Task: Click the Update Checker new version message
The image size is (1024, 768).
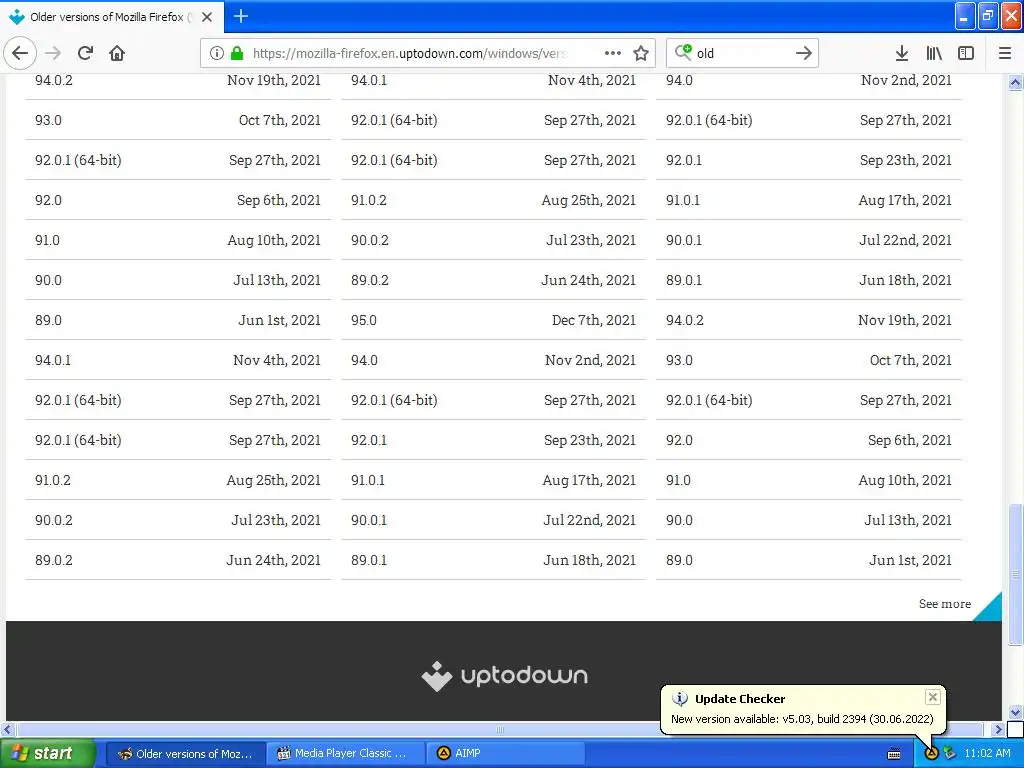Action: 802,719
